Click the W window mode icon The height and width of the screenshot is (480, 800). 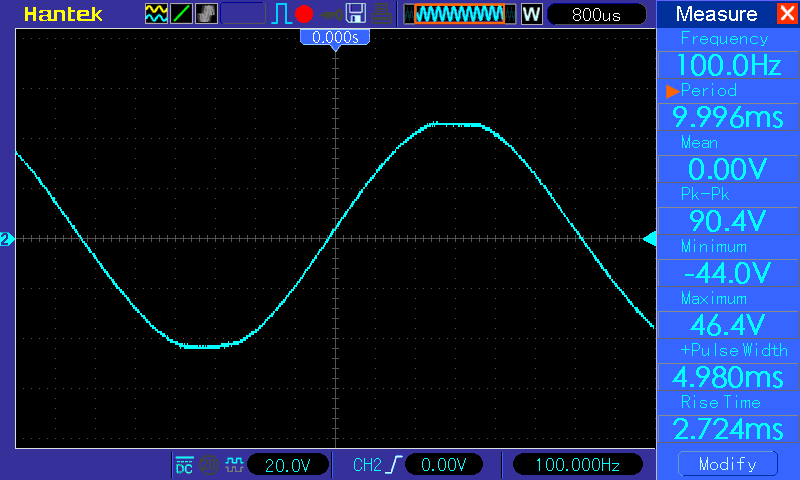tap(531, 14)
